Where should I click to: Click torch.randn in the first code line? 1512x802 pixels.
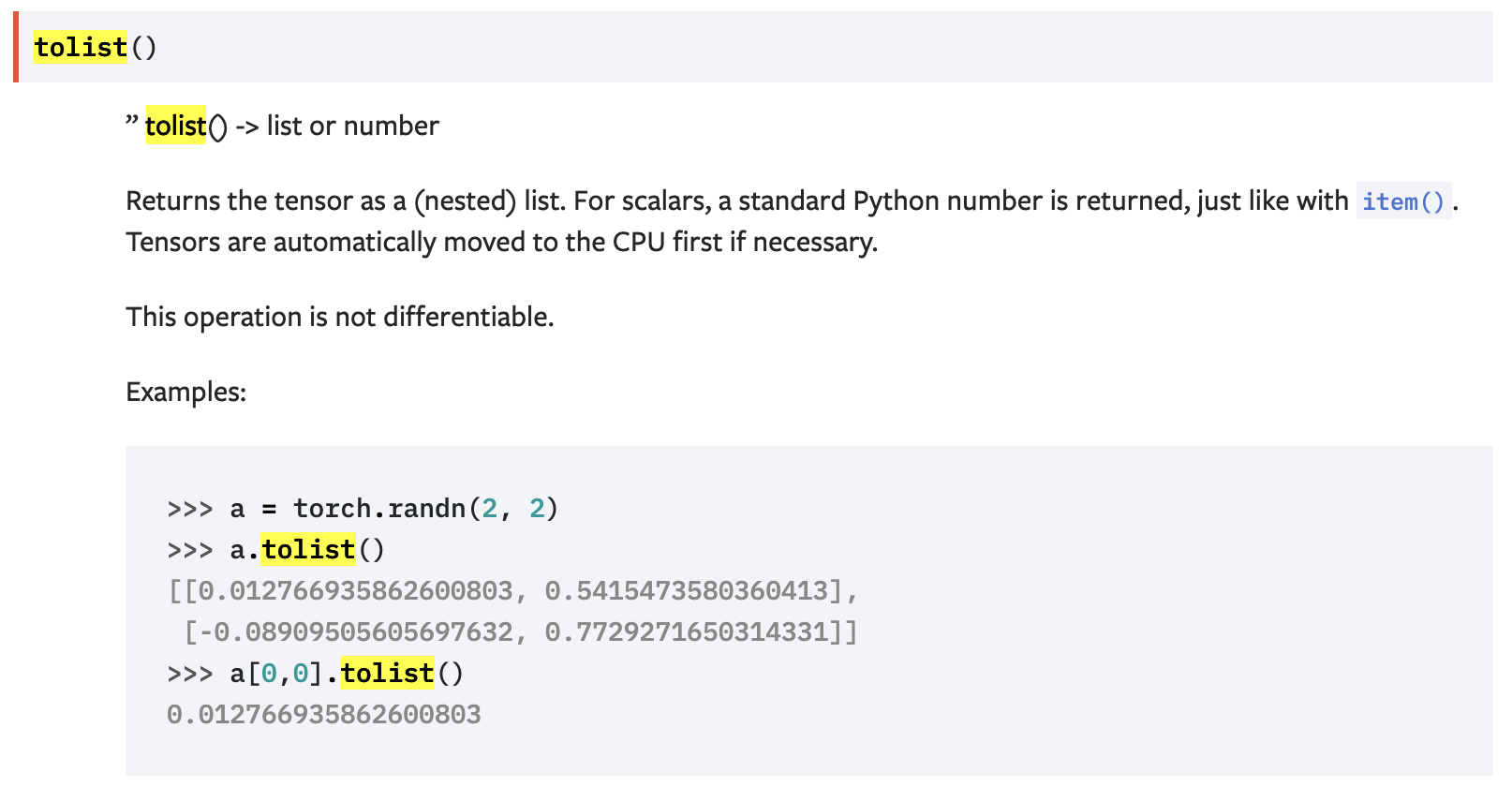(379, 508)
